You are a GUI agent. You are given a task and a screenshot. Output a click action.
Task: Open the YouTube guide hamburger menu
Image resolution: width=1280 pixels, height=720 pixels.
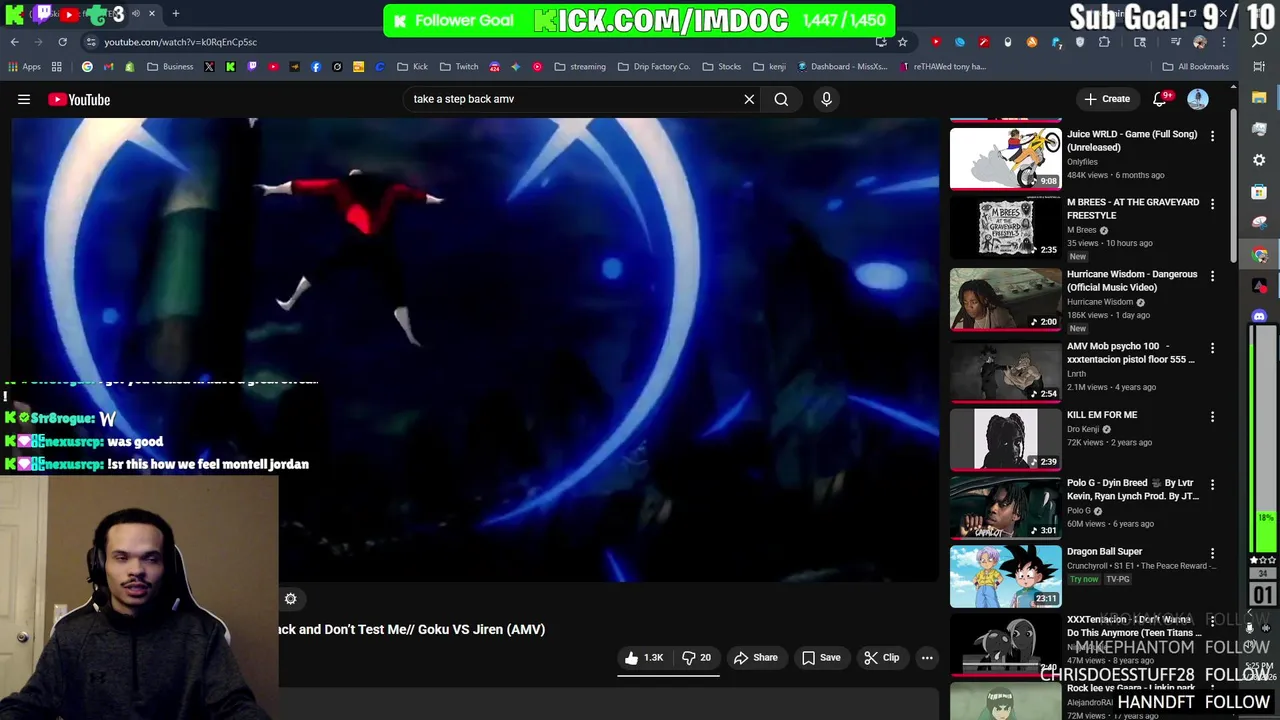(24, 99)
